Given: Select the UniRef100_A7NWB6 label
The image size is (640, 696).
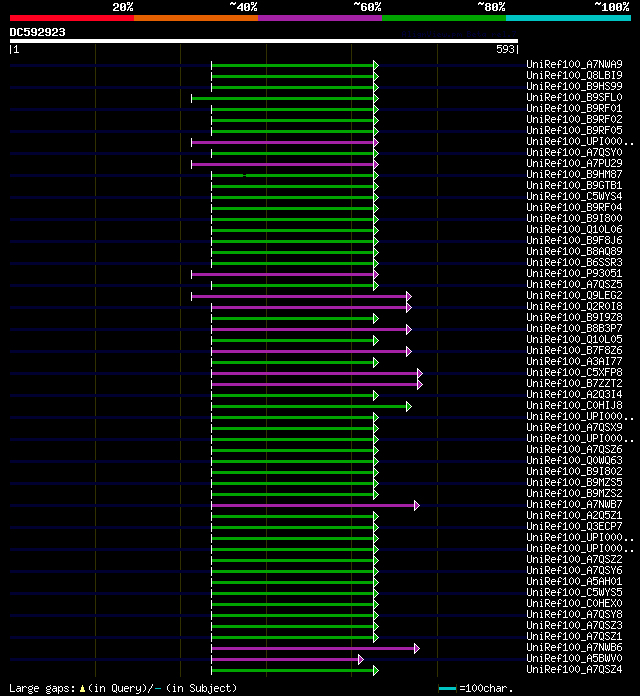Looking at the screenshot, I should [574, 647].
